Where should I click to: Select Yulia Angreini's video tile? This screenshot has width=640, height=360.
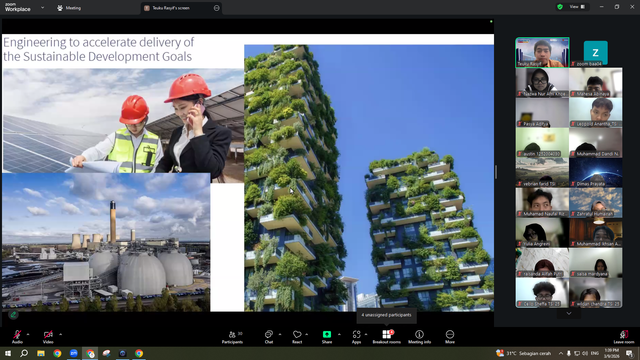(542, 233)
